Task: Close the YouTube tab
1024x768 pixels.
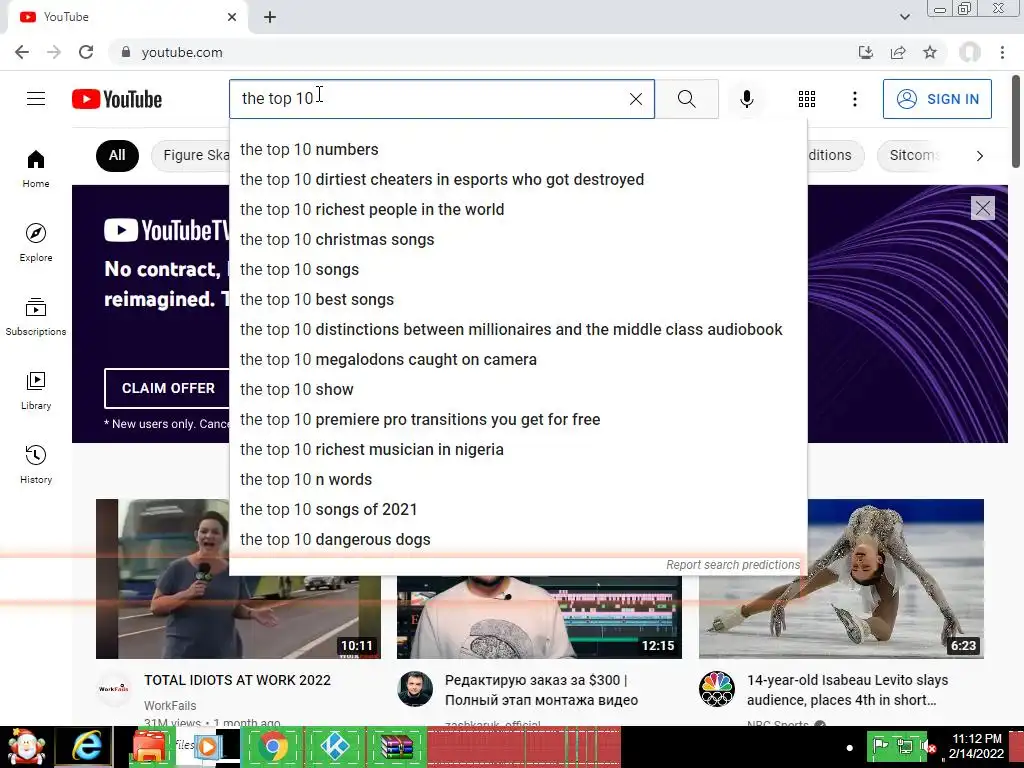Action: click(232, 17)
